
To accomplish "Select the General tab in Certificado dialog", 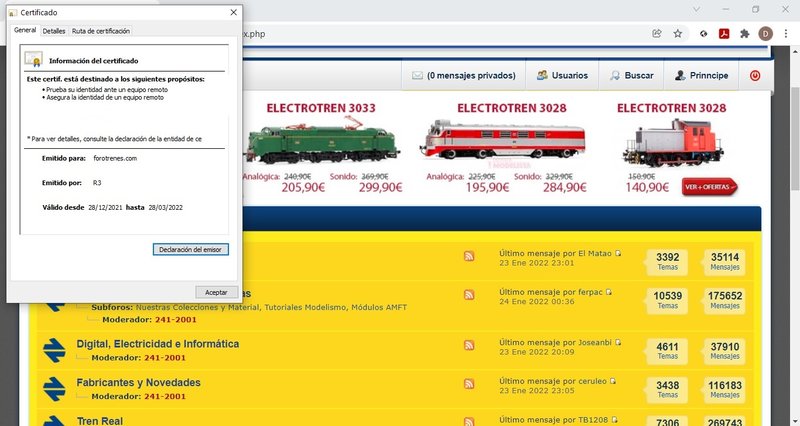I will coord(25,30).
